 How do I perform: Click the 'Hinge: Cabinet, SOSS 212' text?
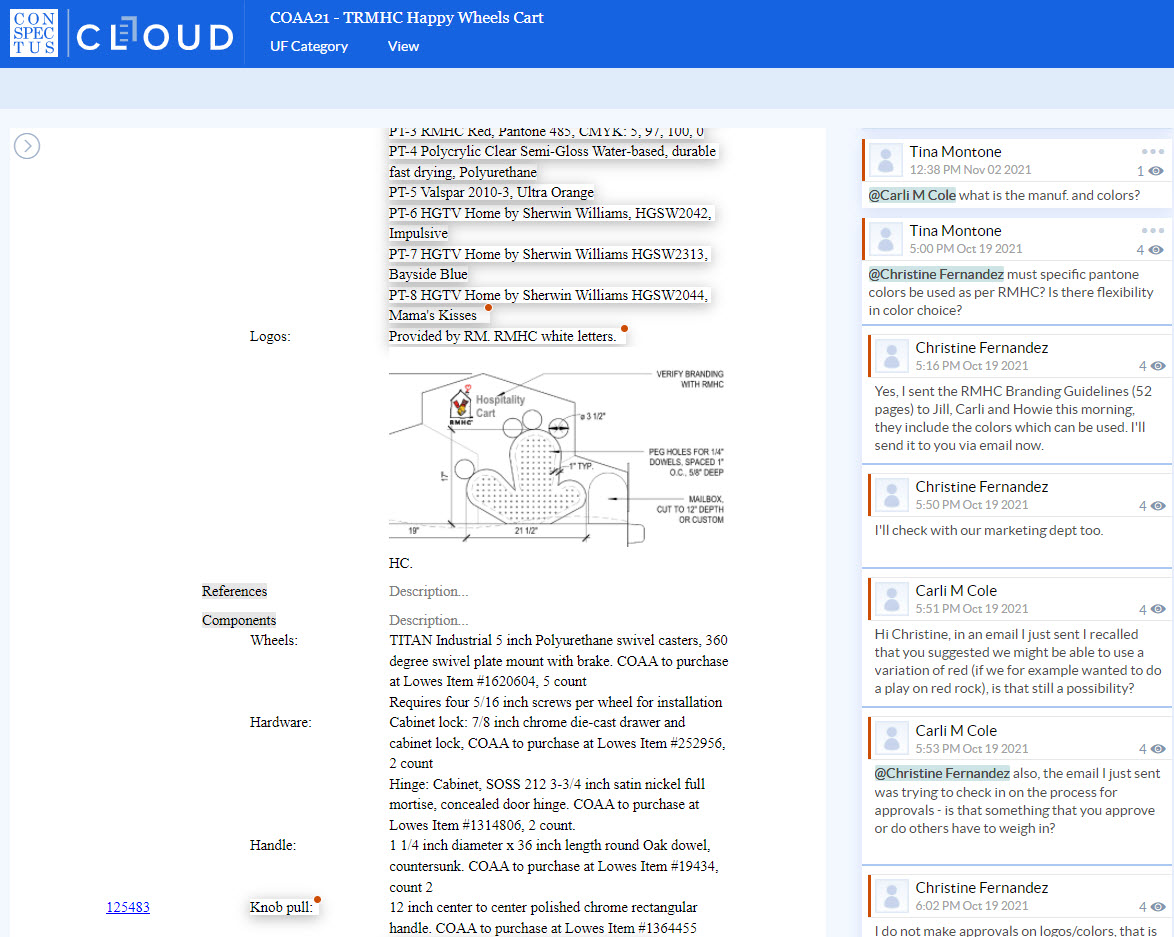[547, 804]
